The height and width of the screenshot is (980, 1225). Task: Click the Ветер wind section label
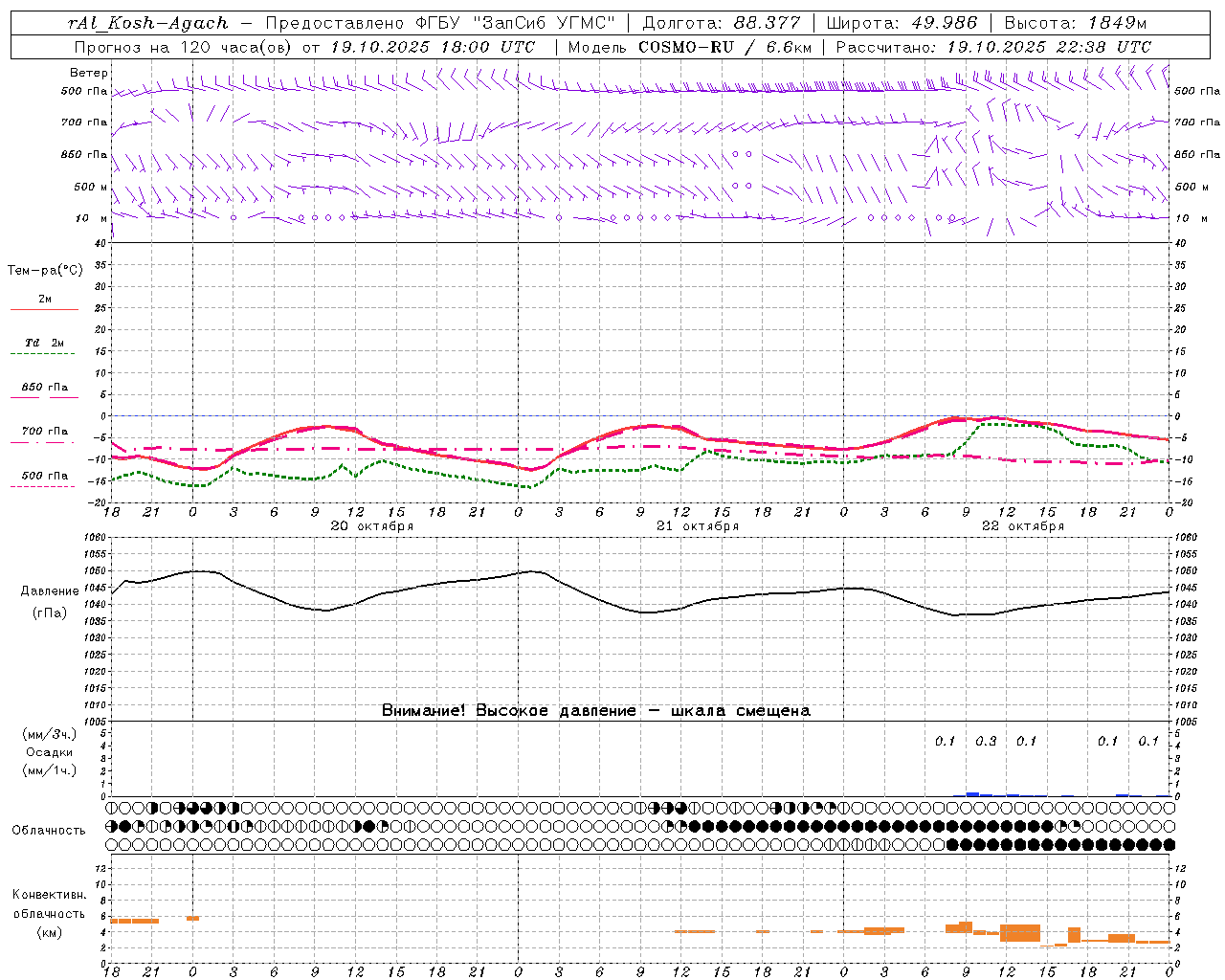point(89,73)
